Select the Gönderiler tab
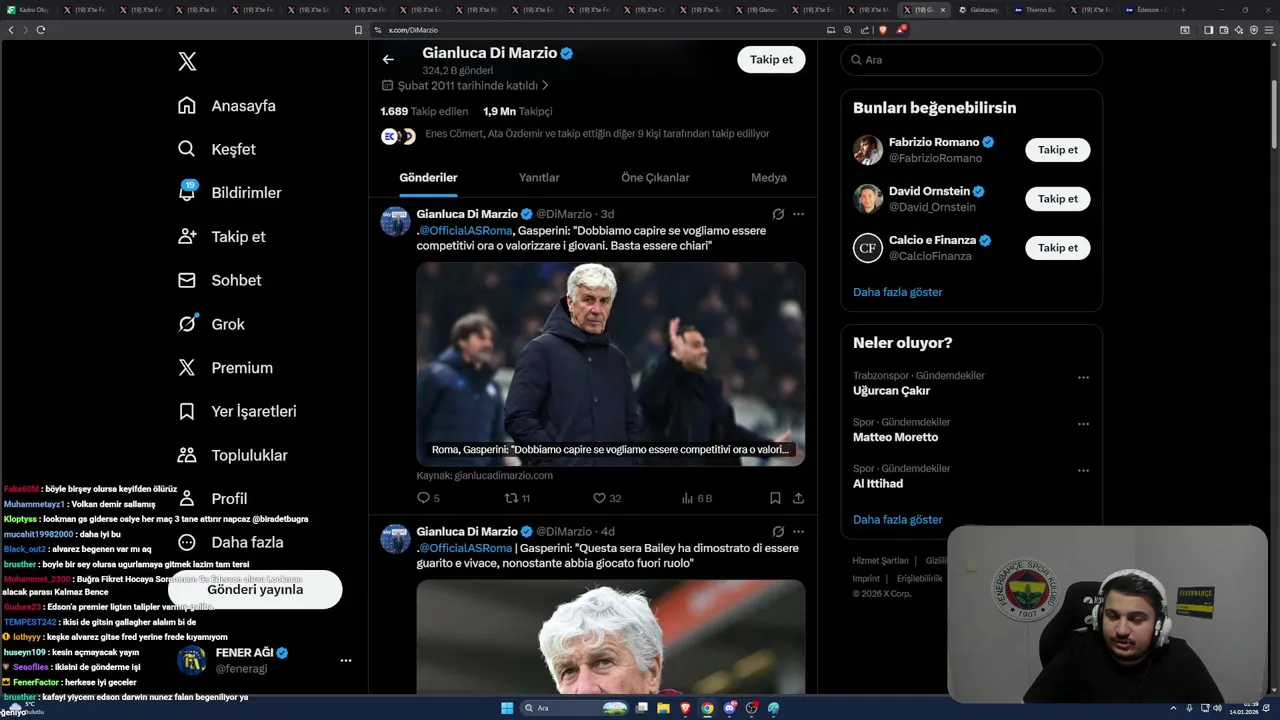Image resolution: width=1280 pixels, height=720 pixels. pyautogui.click(x=428, y=177)
